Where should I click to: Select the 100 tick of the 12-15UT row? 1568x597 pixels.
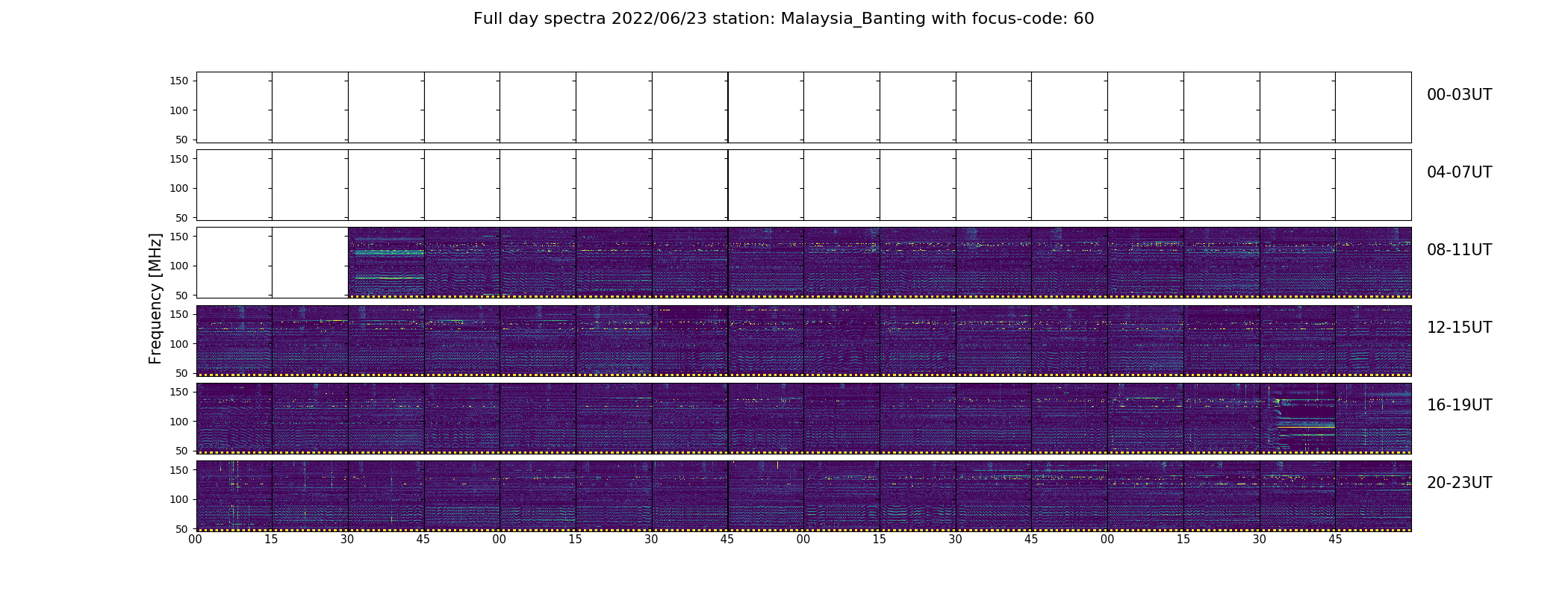tap(180, 343)
